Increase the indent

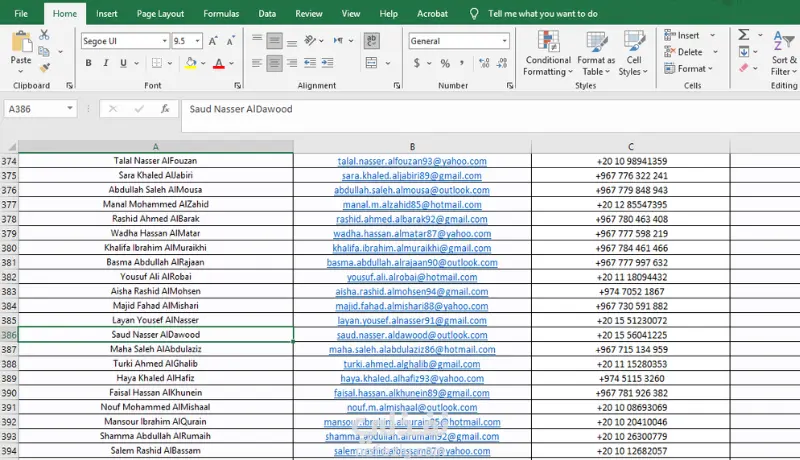coord(327,63)
